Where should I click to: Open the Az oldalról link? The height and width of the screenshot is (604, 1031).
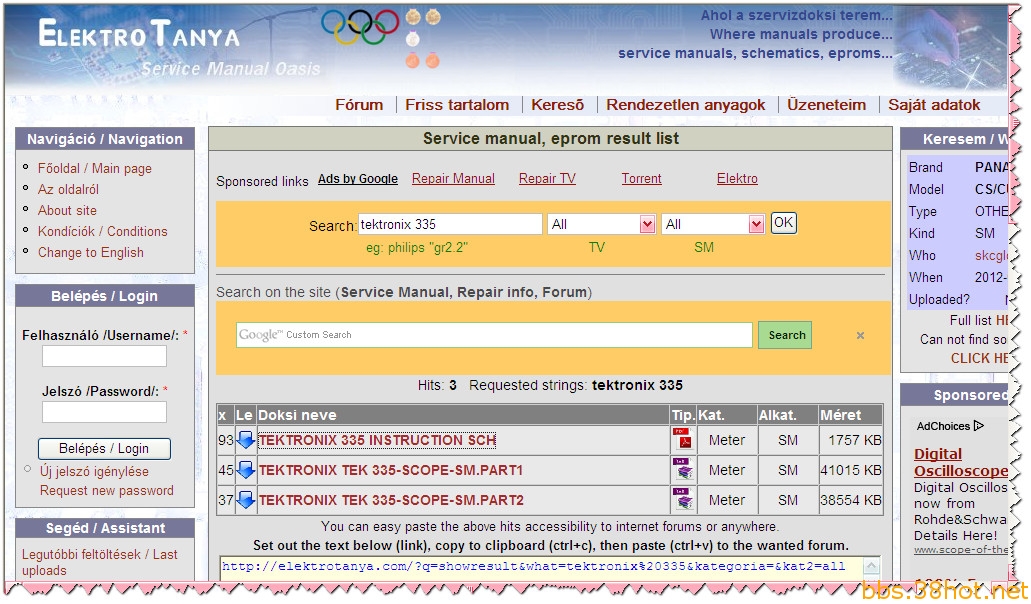[x=68, y=189]
